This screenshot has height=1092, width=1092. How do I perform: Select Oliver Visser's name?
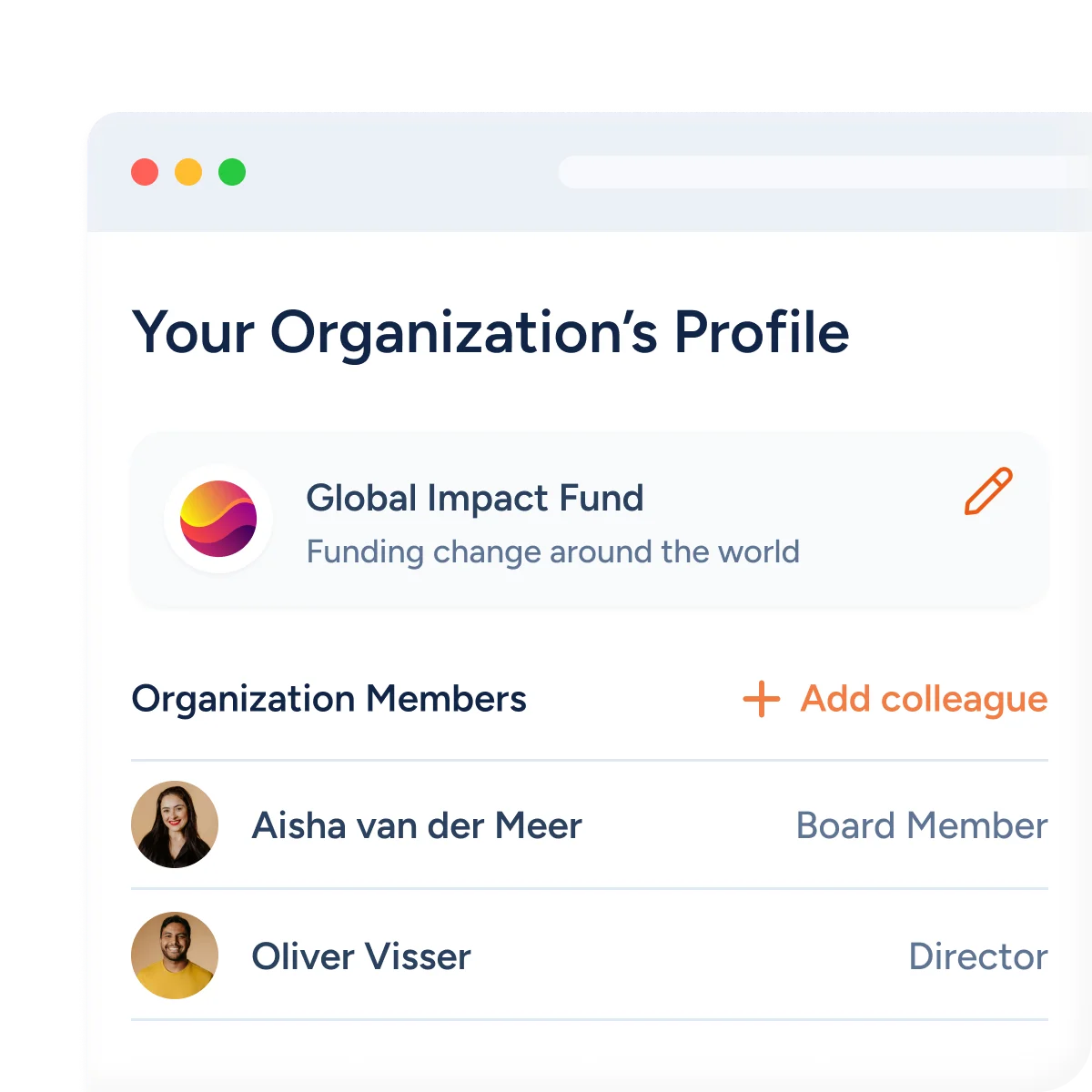[x=360, y=956]
